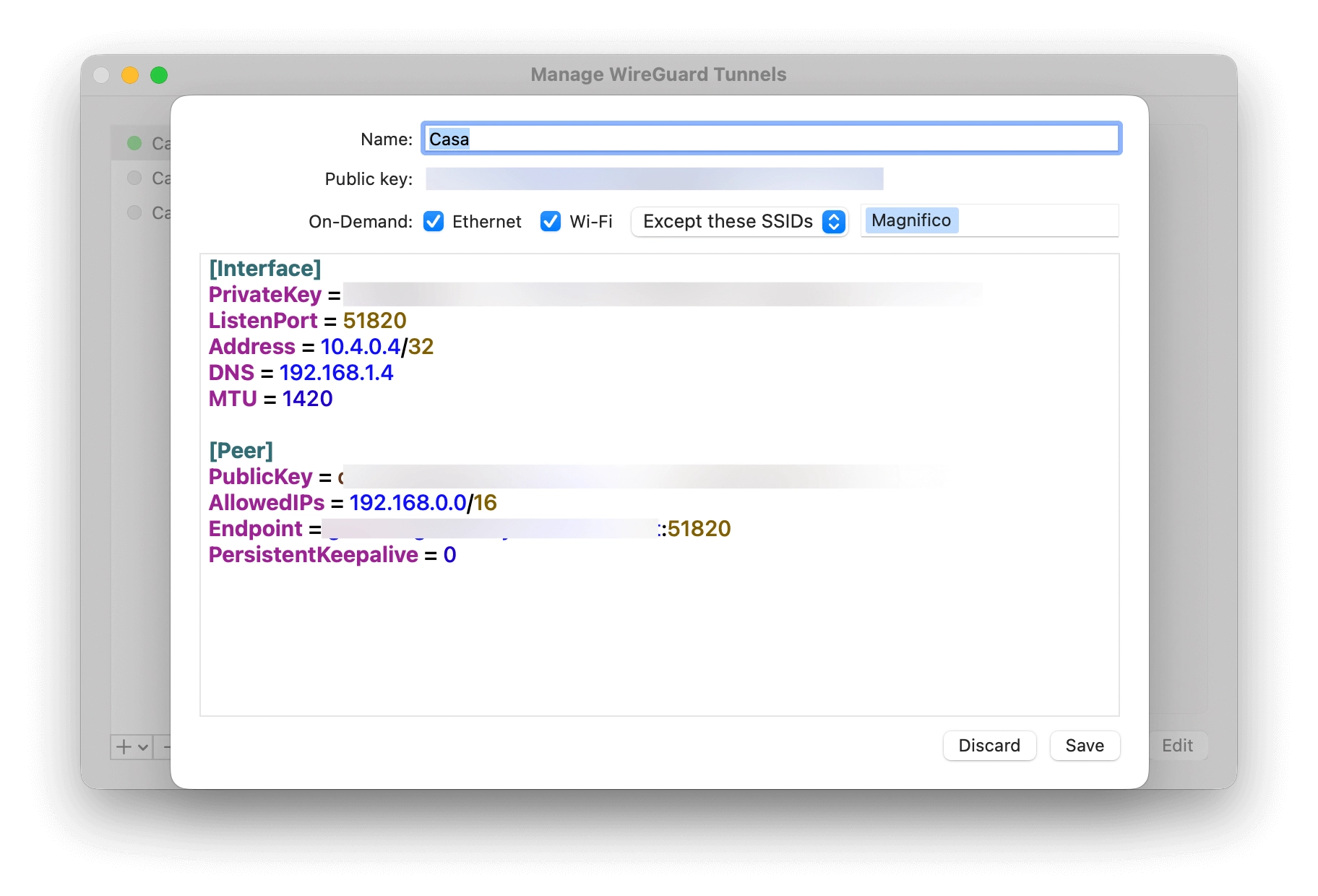Screen dimensions: 1318x896
Task: Click the Edit button behind the dialog
Action: (1177, 746)
